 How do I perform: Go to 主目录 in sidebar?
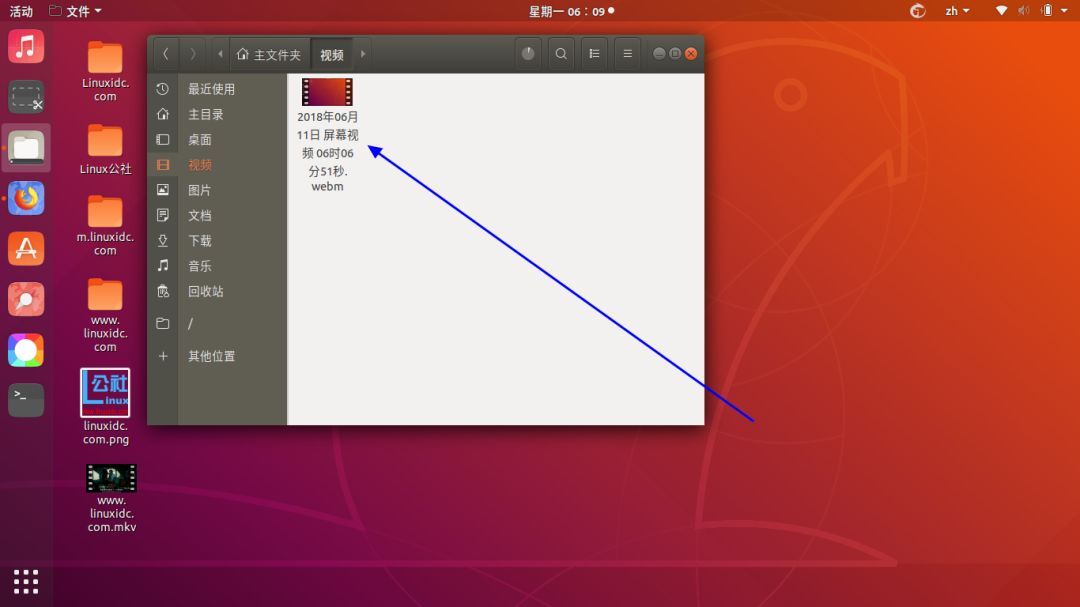point(205,114)
